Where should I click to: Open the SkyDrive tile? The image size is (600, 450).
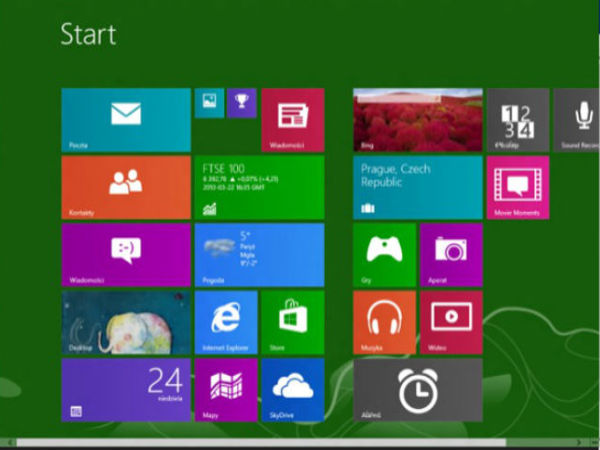point(293,390)
